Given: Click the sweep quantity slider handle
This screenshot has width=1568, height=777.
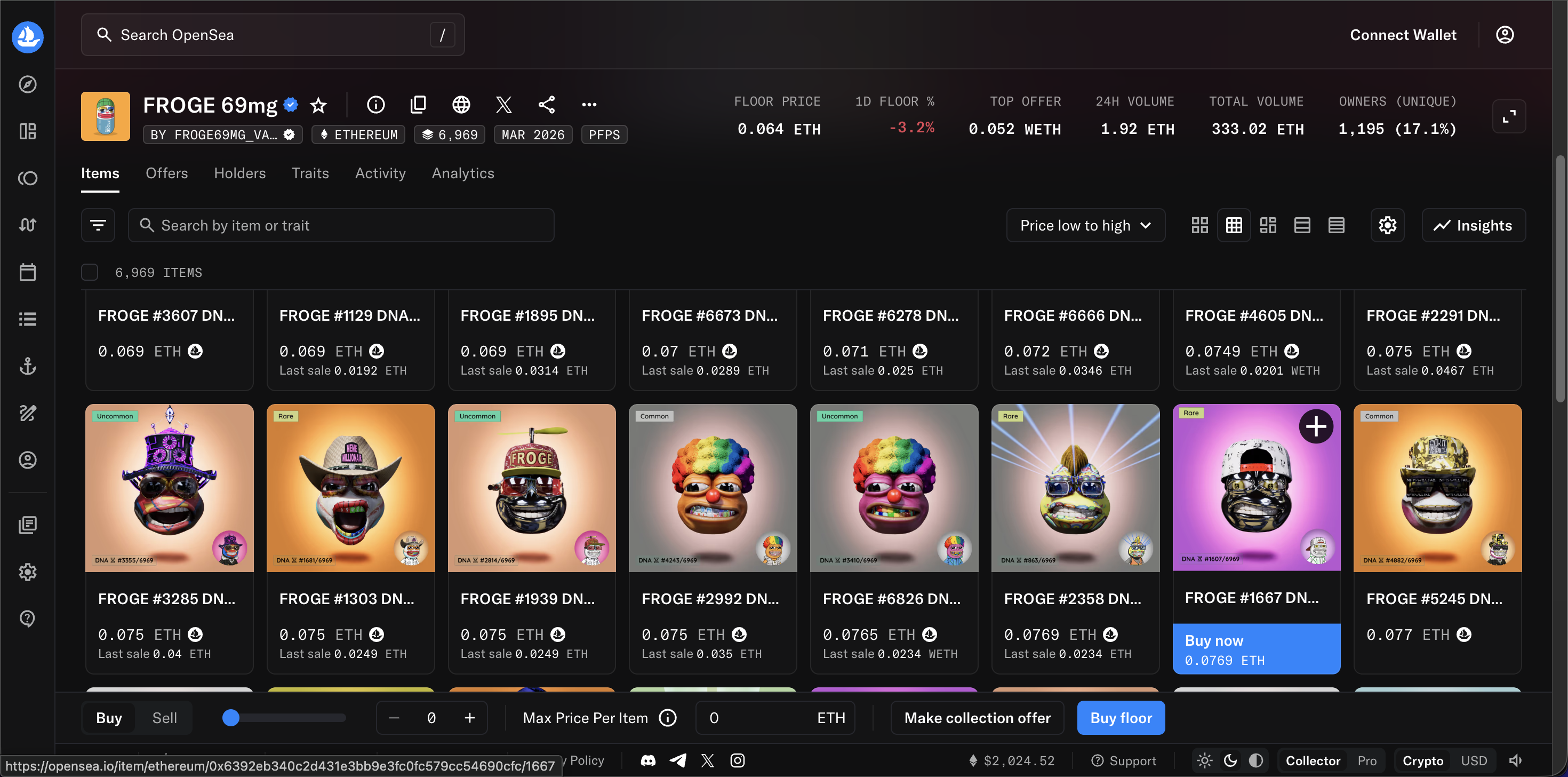Looking at the screenshot, I should point(231,718).
